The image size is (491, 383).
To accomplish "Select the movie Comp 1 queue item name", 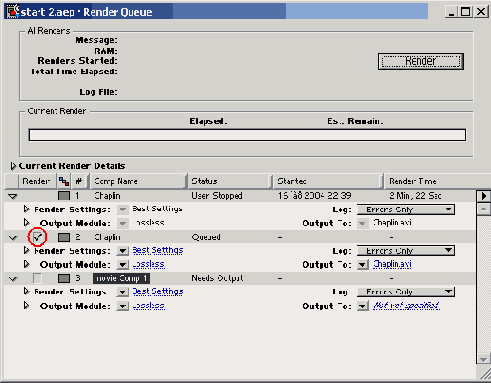I will tap(121, 278).
